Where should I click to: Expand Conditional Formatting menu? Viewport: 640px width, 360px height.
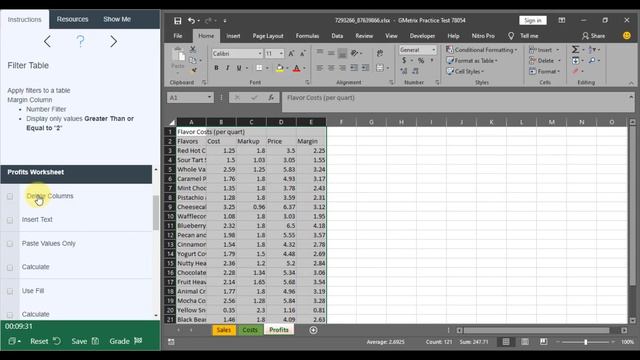482,50
